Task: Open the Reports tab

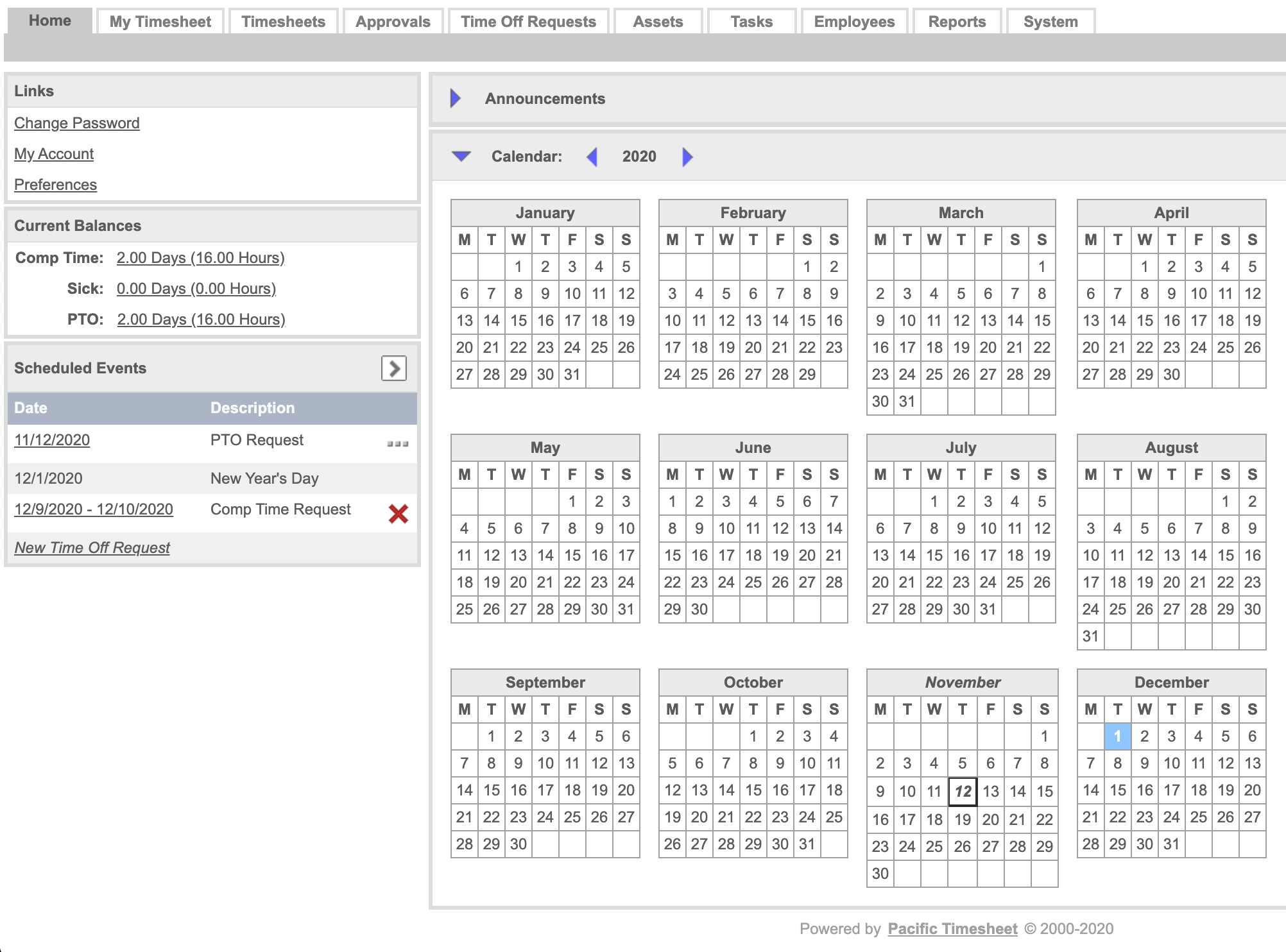Action: pyautogui.click(x=957, y=22)
